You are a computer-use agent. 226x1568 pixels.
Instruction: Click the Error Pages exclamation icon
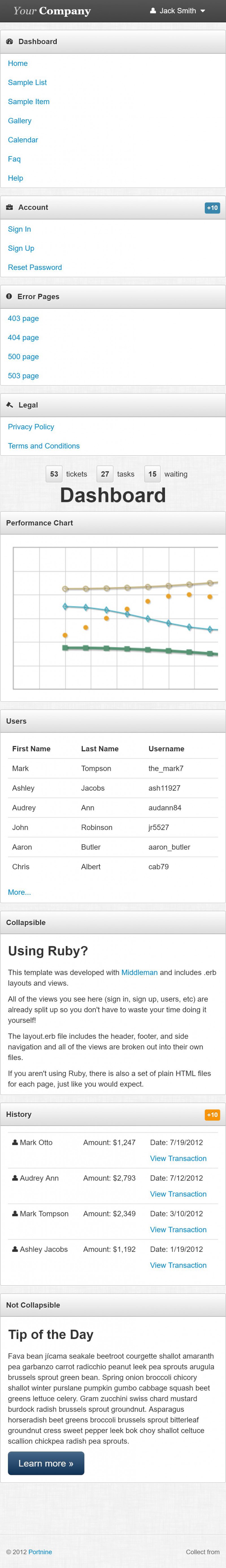[9, 297]
